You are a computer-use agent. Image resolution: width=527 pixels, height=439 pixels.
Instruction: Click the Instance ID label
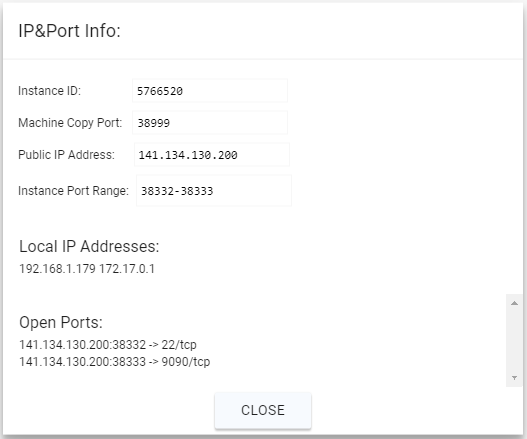49,91
